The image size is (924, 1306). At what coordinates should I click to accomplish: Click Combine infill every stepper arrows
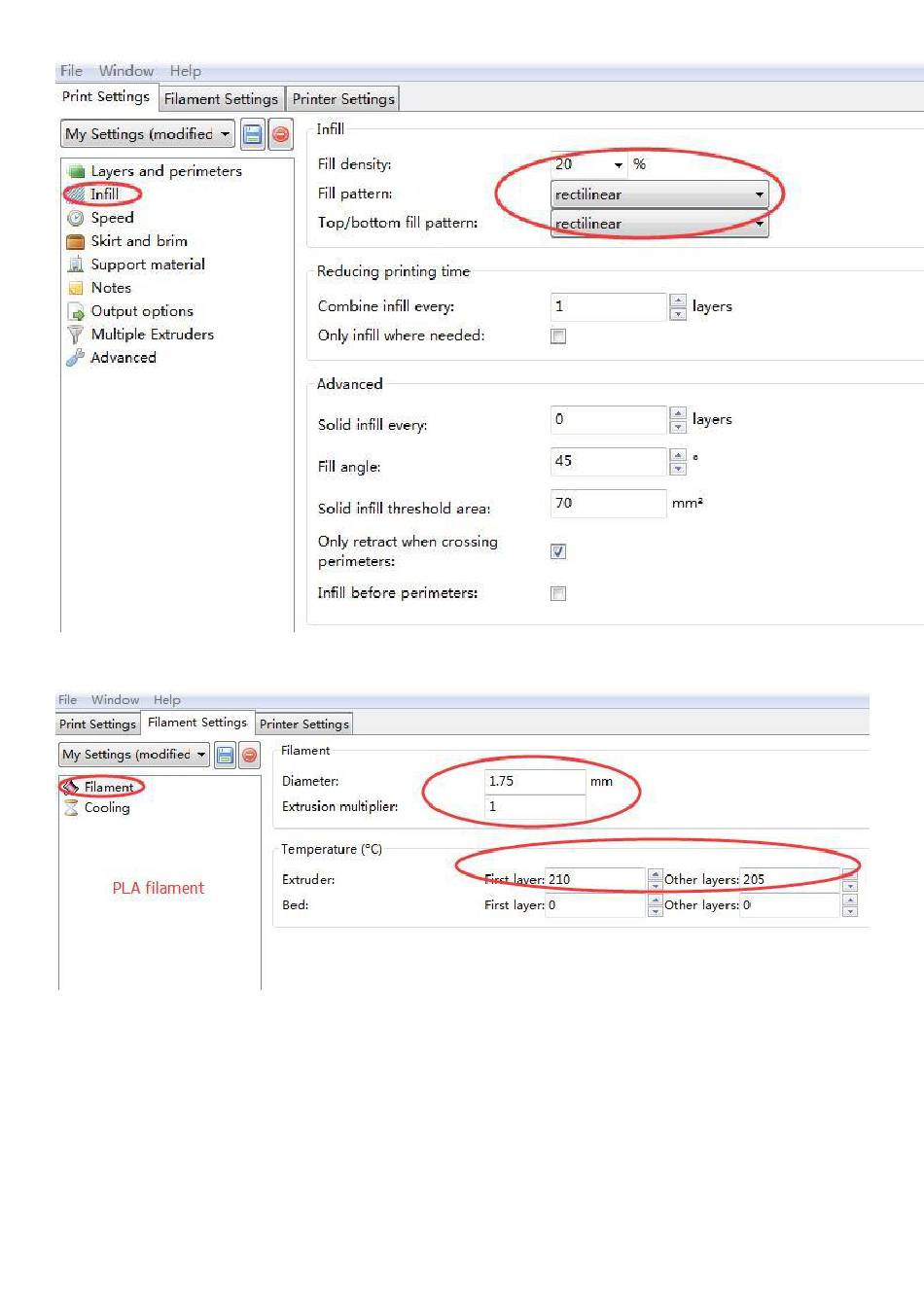tap(678, 307)
